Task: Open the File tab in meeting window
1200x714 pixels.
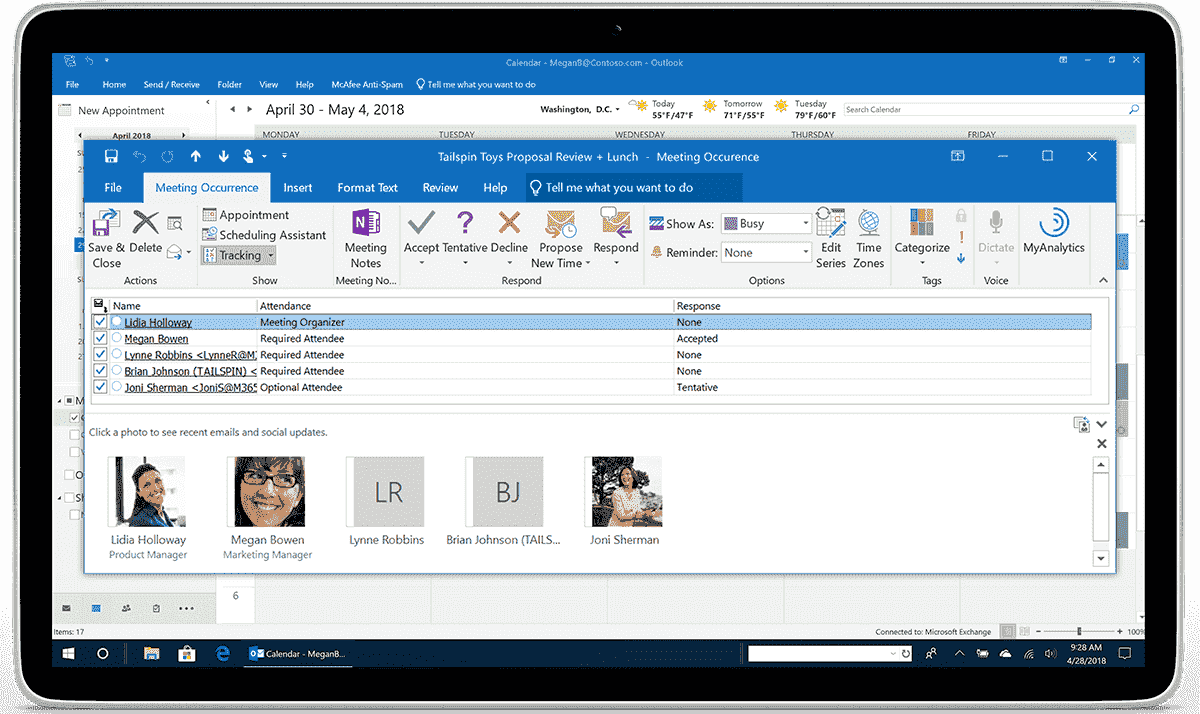Action: coord(113,188)
